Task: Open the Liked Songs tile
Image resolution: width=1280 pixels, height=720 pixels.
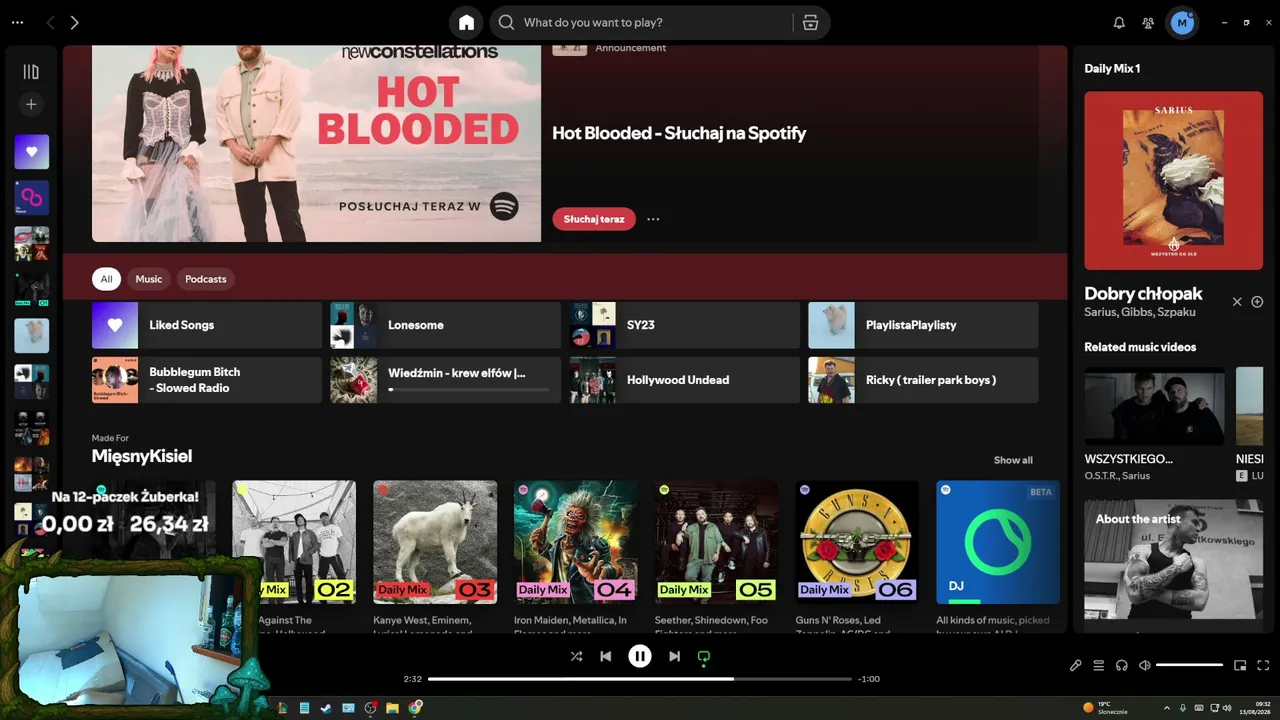Action: [207, 325]
